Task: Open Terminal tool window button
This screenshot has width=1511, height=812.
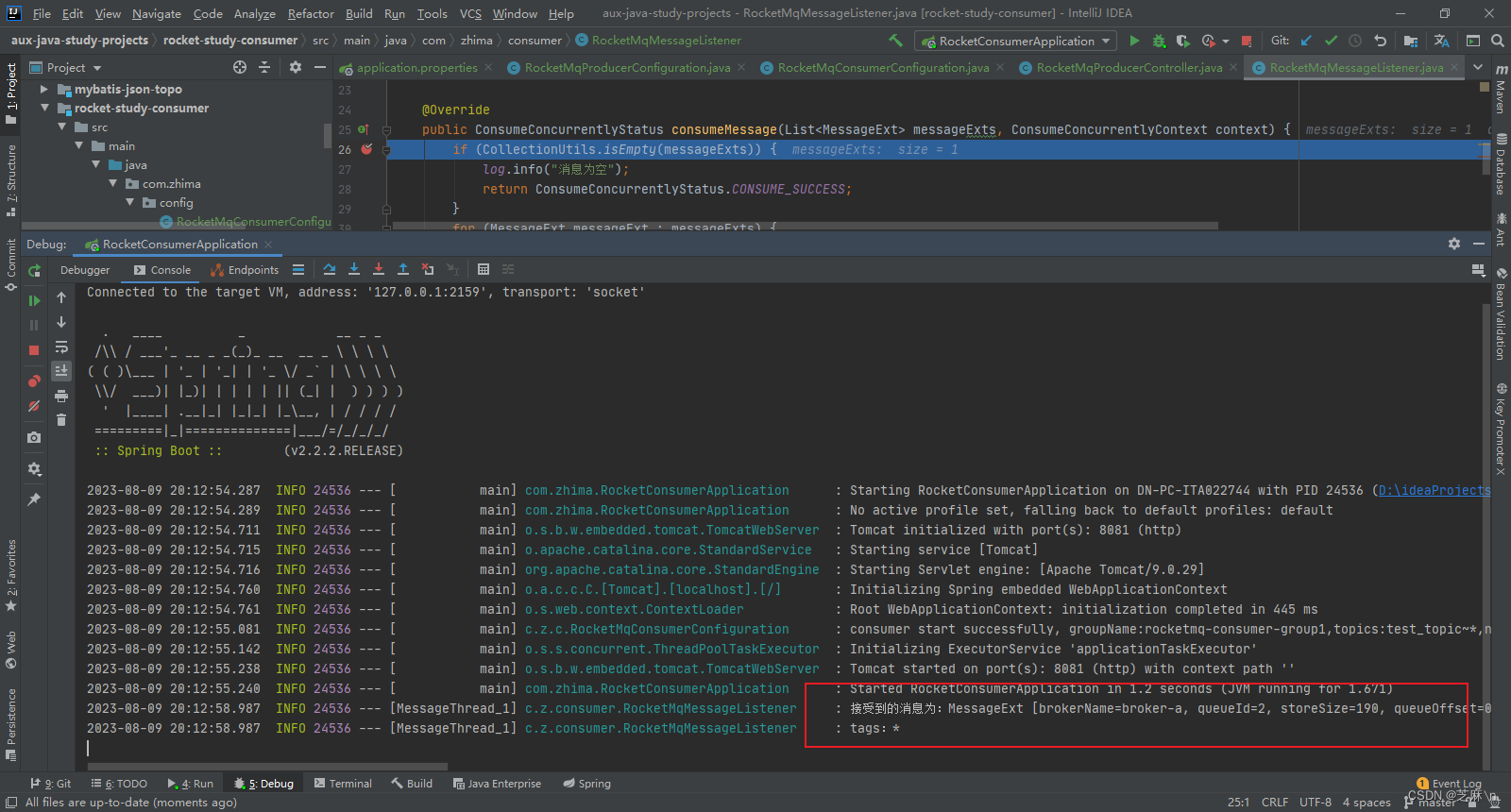Action: [343, 784]
